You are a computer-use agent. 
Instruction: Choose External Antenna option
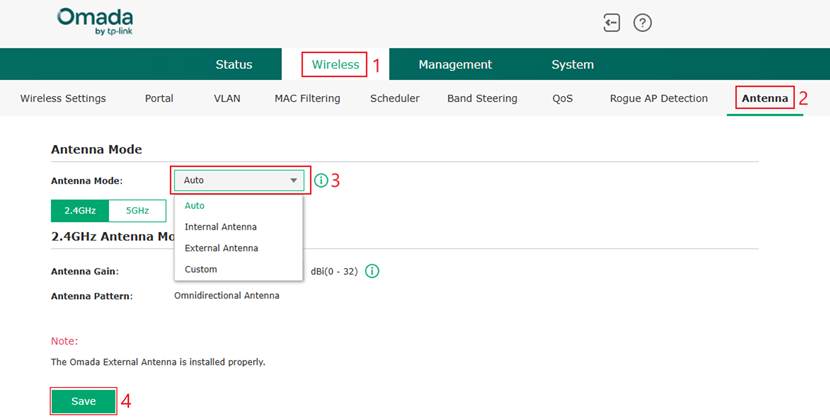[221, 248]
